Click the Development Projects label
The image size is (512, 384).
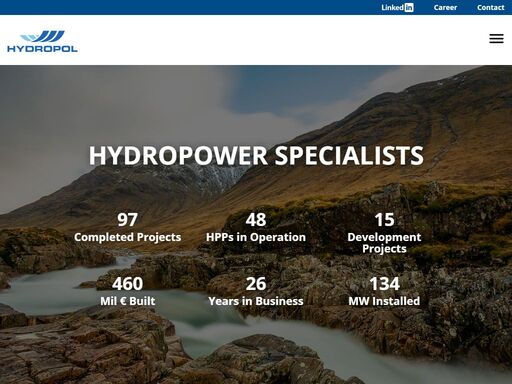pyautogui.click(x=384, y=243)
